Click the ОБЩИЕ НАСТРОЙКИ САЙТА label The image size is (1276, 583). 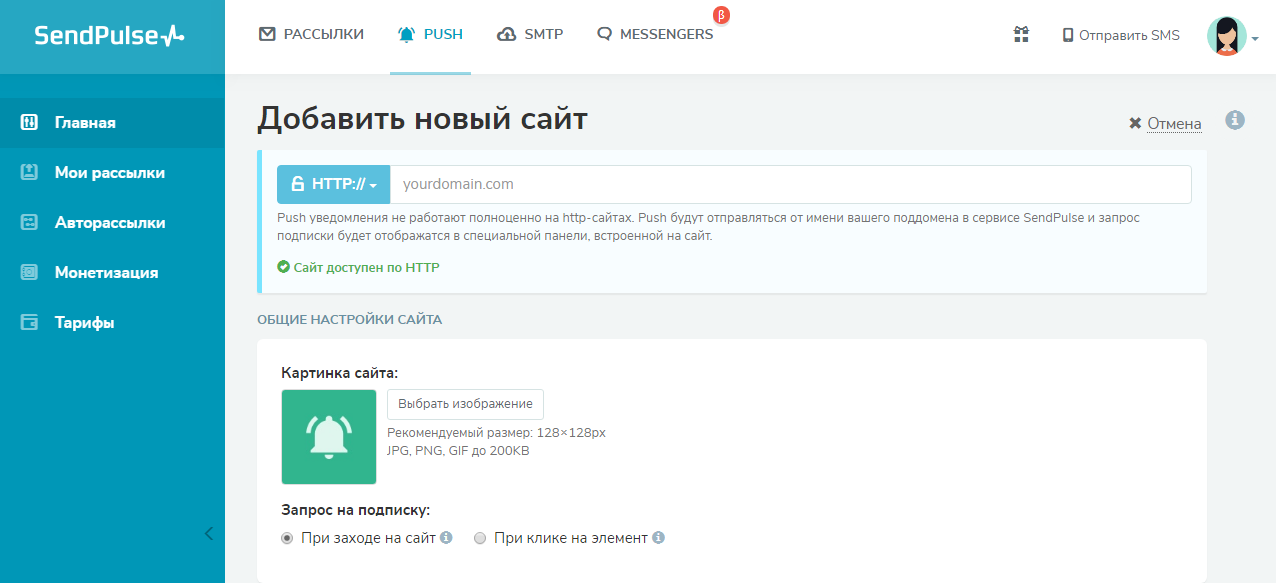click(349, 320)
